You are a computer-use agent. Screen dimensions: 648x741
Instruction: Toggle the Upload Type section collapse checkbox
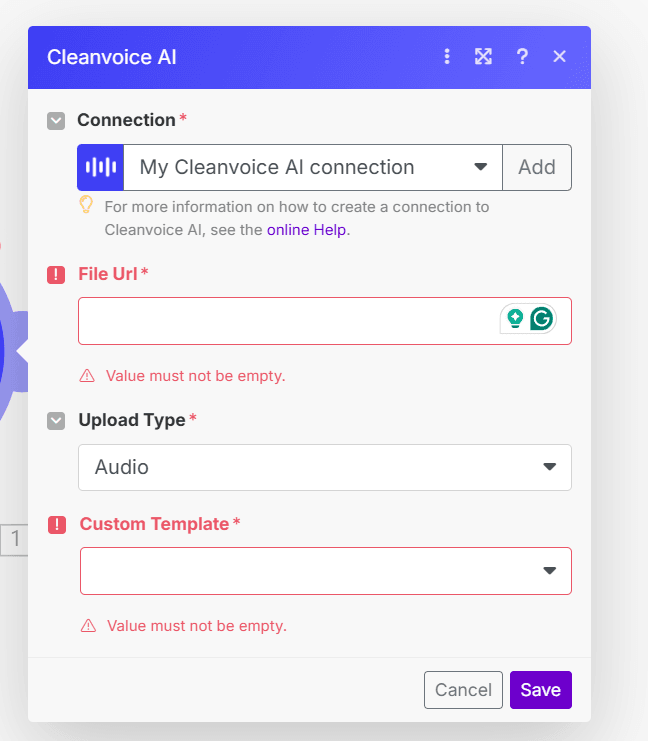click(56, 421)
